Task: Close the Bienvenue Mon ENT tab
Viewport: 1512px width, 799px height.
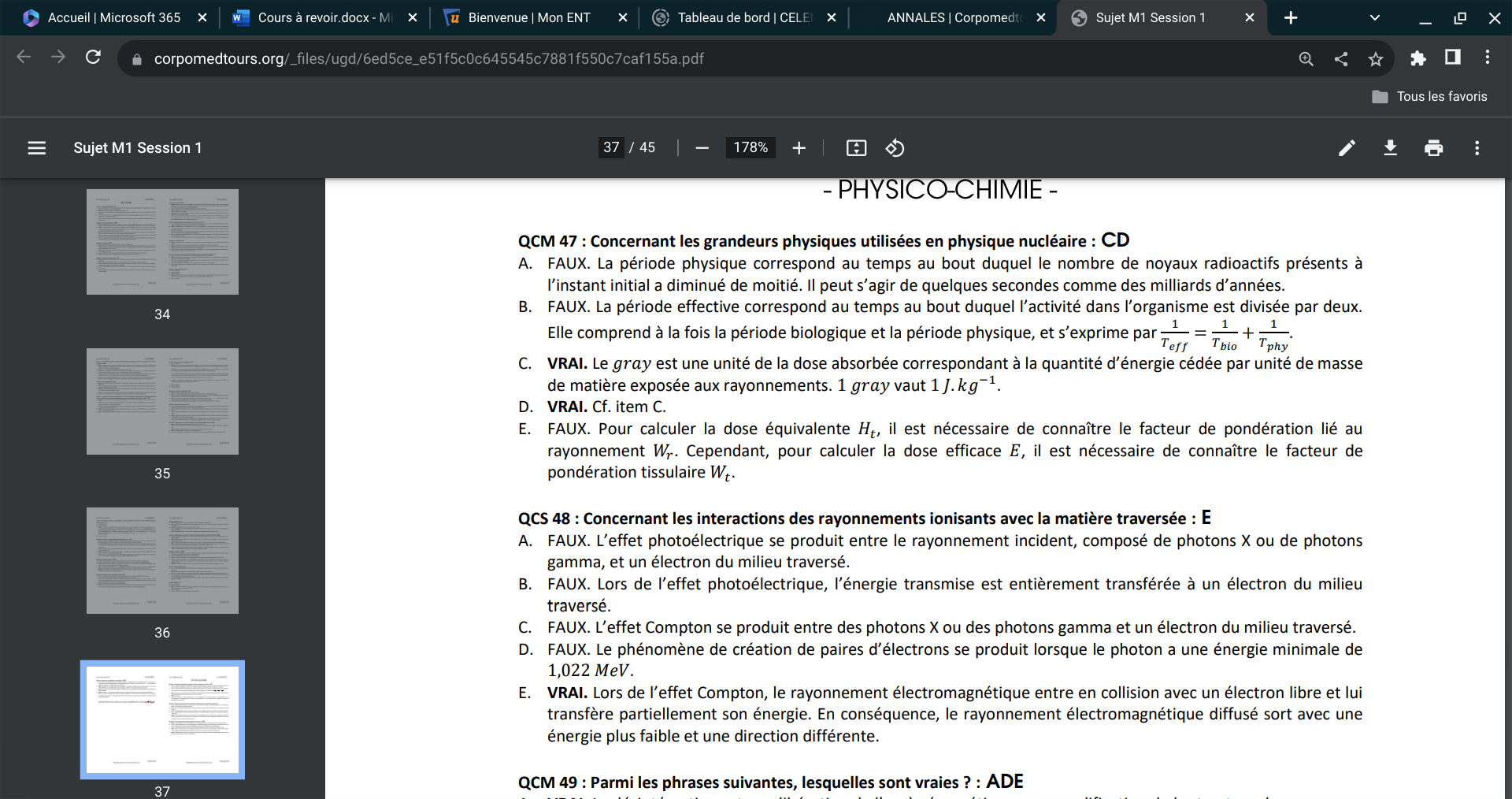Action: [623, 17]
